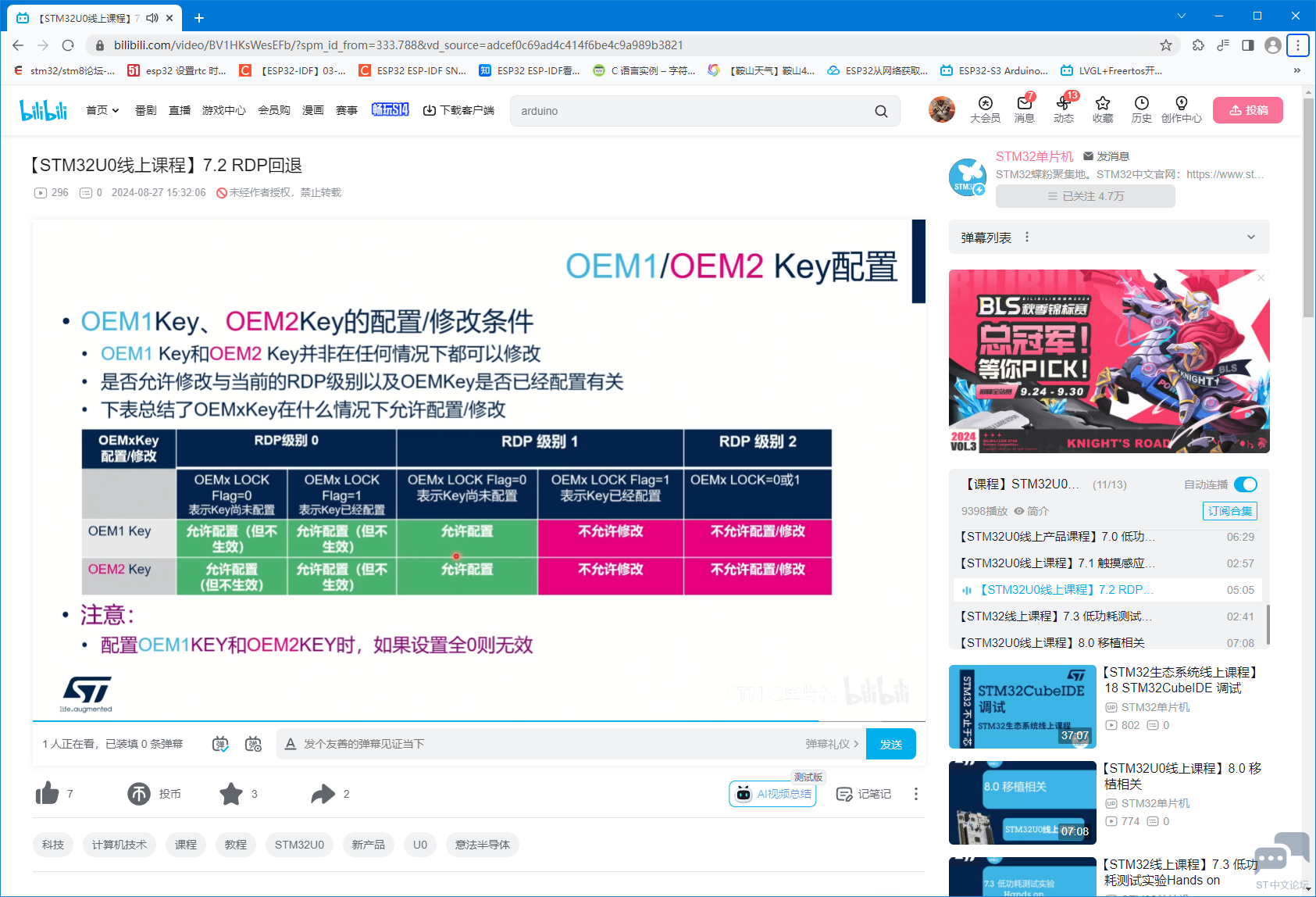Open the 游戏中心 nav item

[x=224, y=110]
